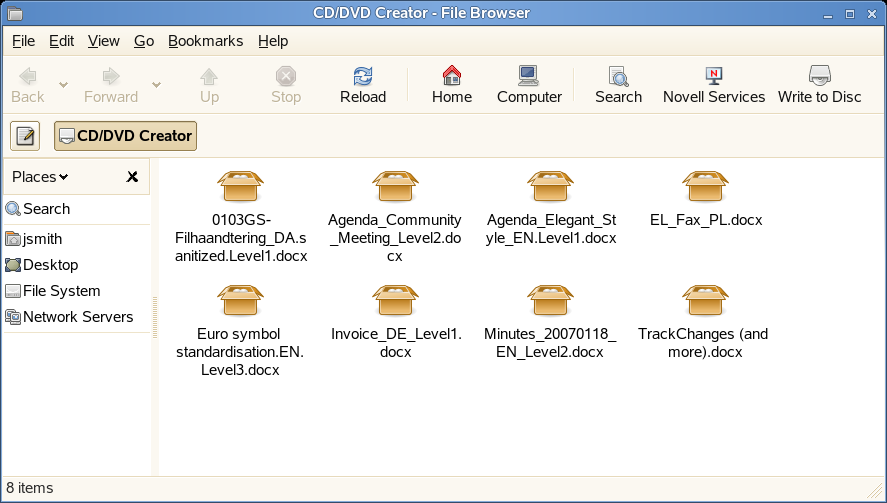887x503 pixels.
Task: Click the Minutes_20070118_EN_Level2.docx name label
Action: (x=550, y=343)
